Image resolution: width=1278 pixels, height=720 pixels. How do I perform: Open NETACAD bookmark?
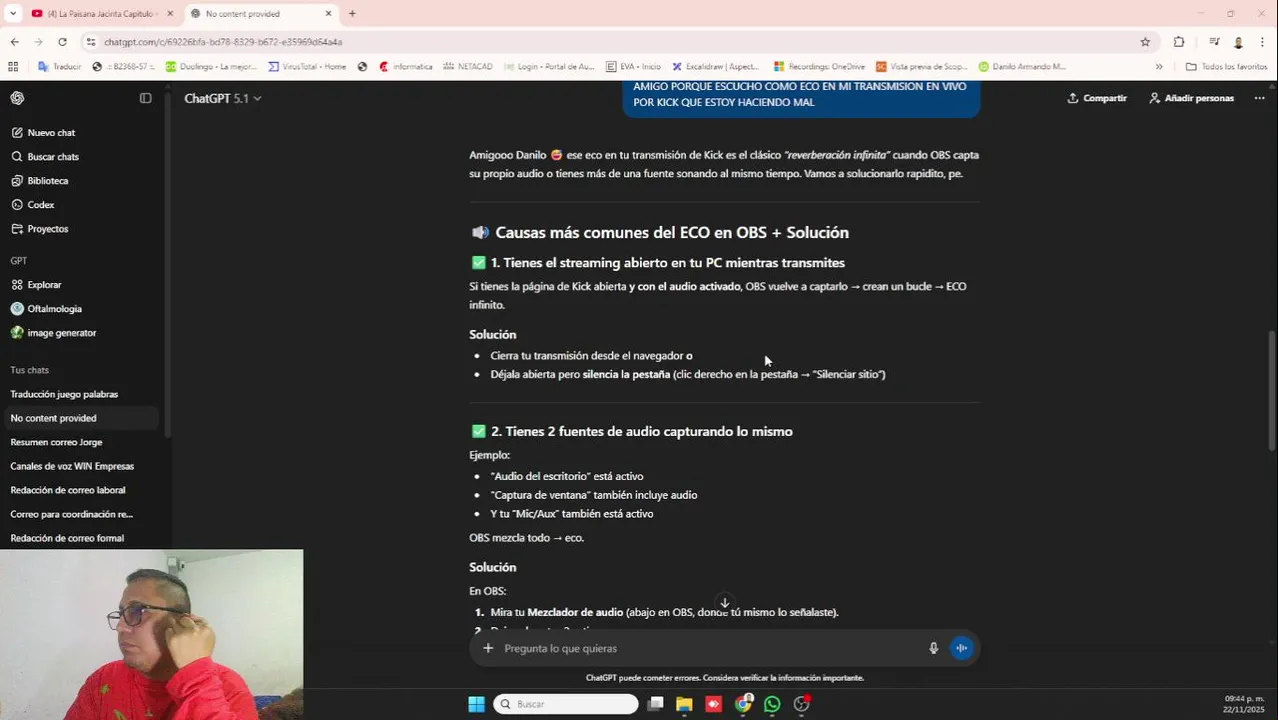[468, 66]
